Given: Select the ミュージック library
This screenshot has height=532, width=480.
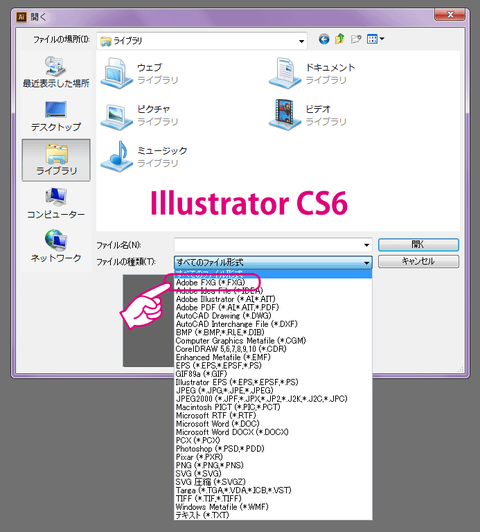Looking at the screenshot, I should (144, 156).
